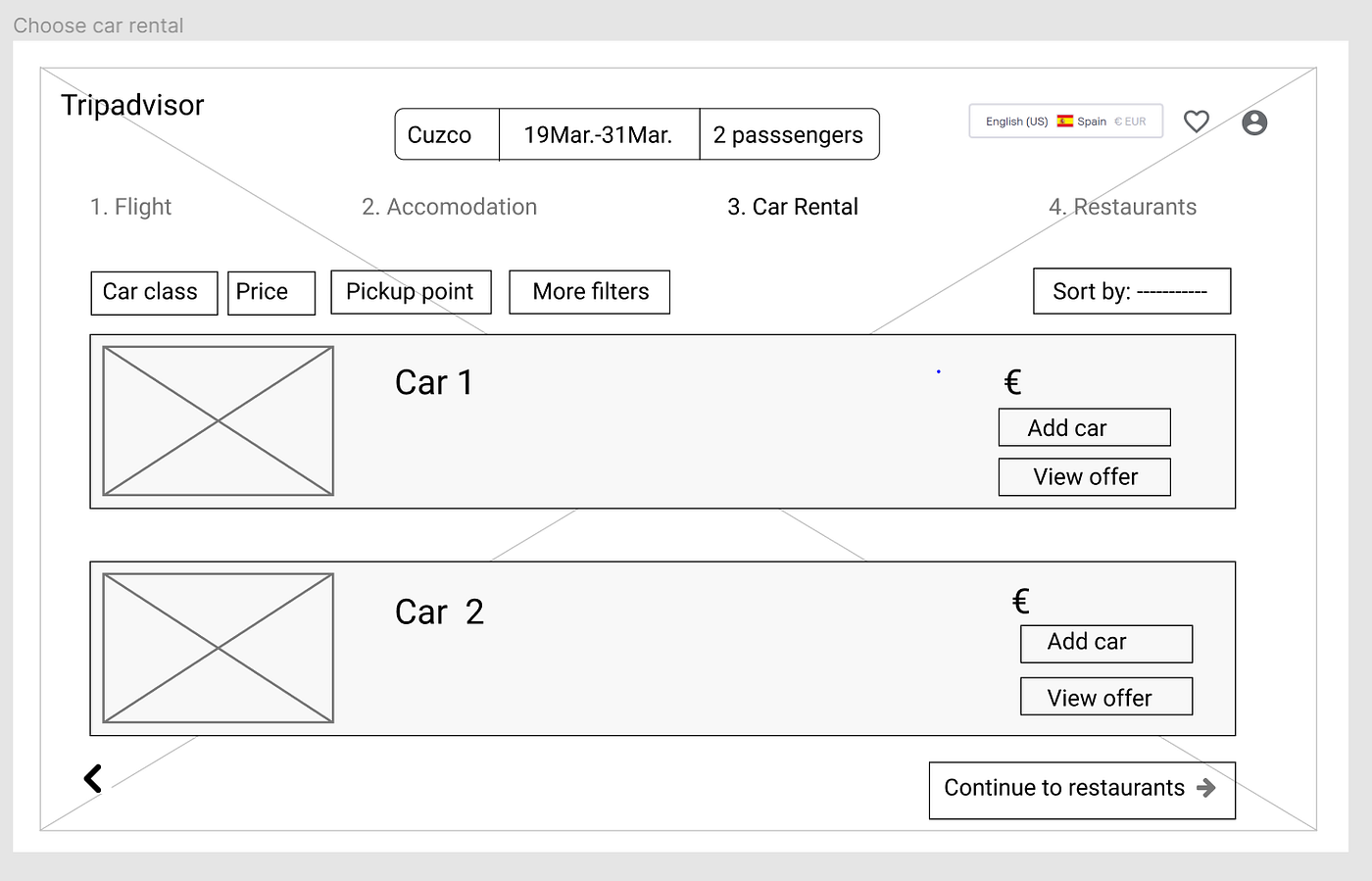Add Car 2 to the trip
Viewport: 1372px width, 881px height.
click(x=1105, y=643)
